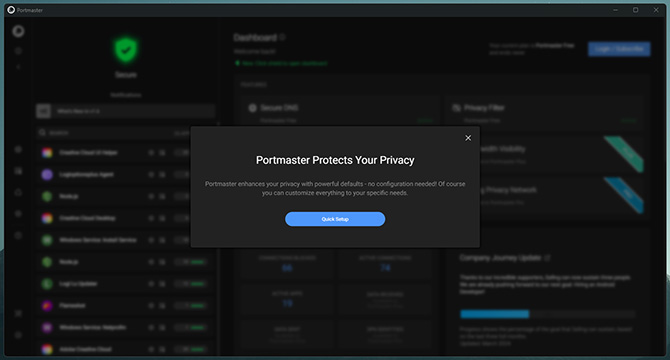Click the company goal progress bar

tap(548, 314)
